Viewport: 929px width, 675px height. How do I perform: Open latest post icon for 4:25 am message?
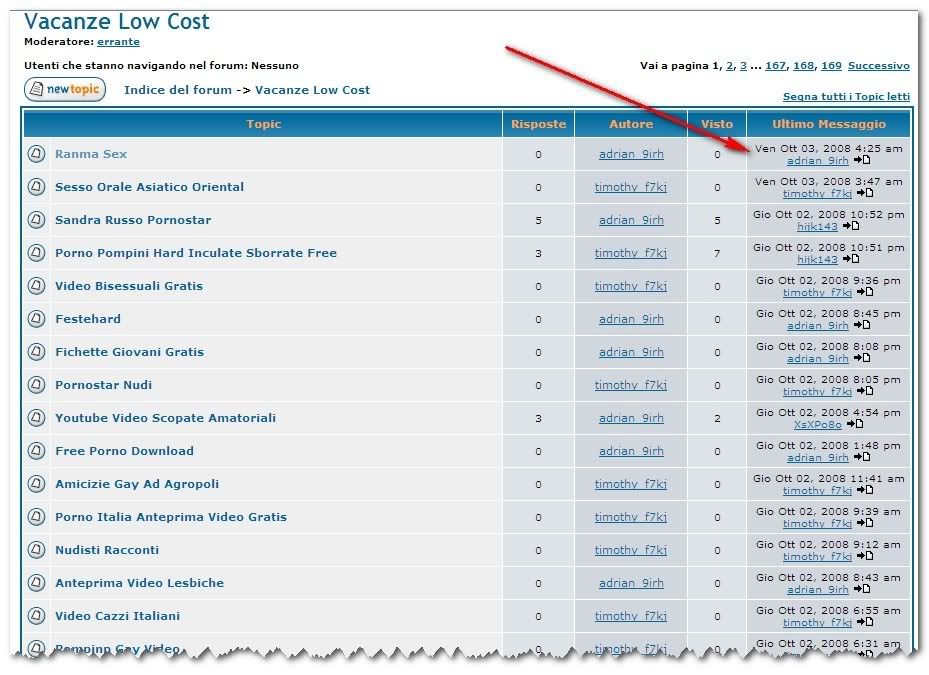pyautogui.click(x=863, y=160)
